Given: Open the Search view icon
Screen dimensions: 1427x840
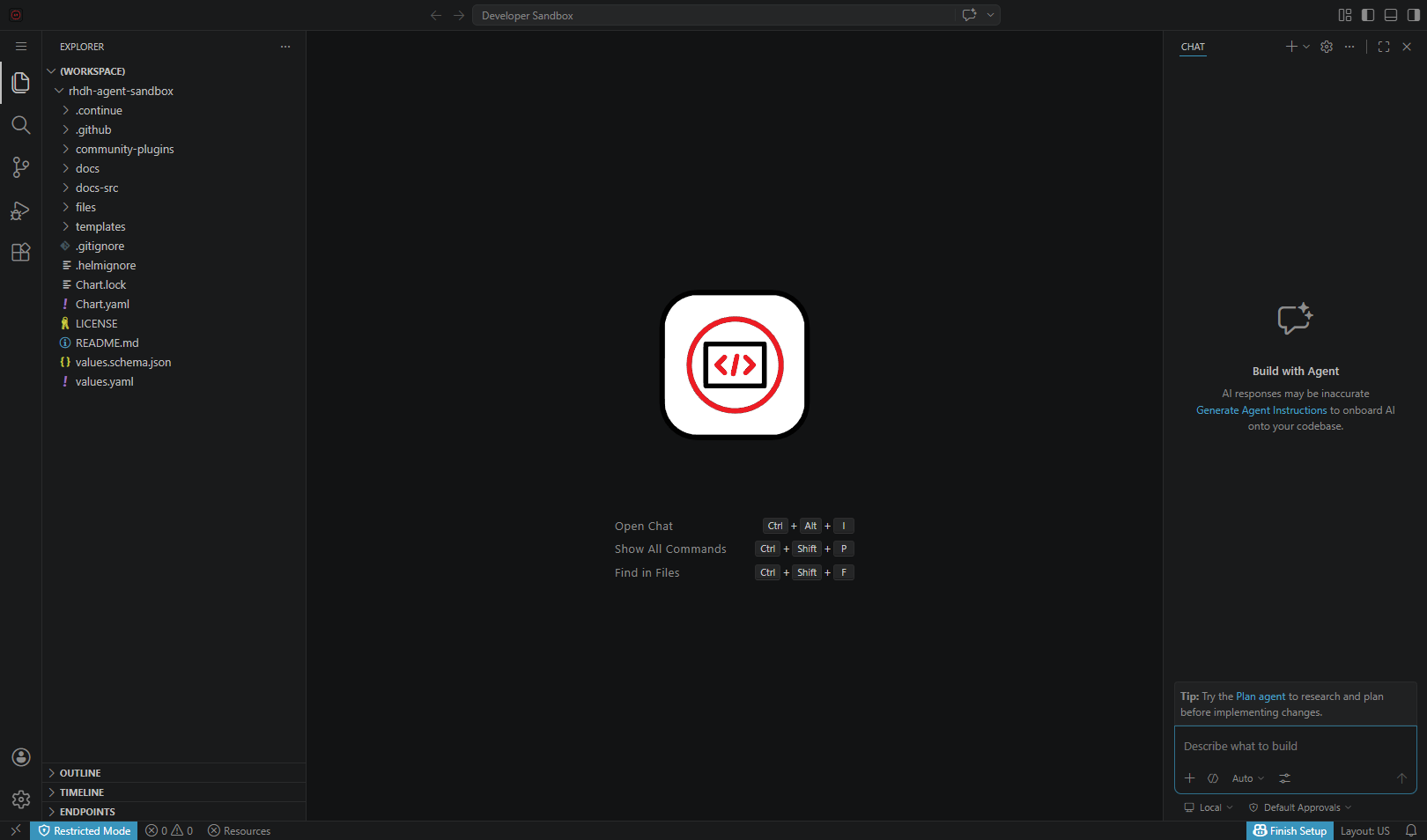Looking at the screenshot, I should [x=21, y=125].
